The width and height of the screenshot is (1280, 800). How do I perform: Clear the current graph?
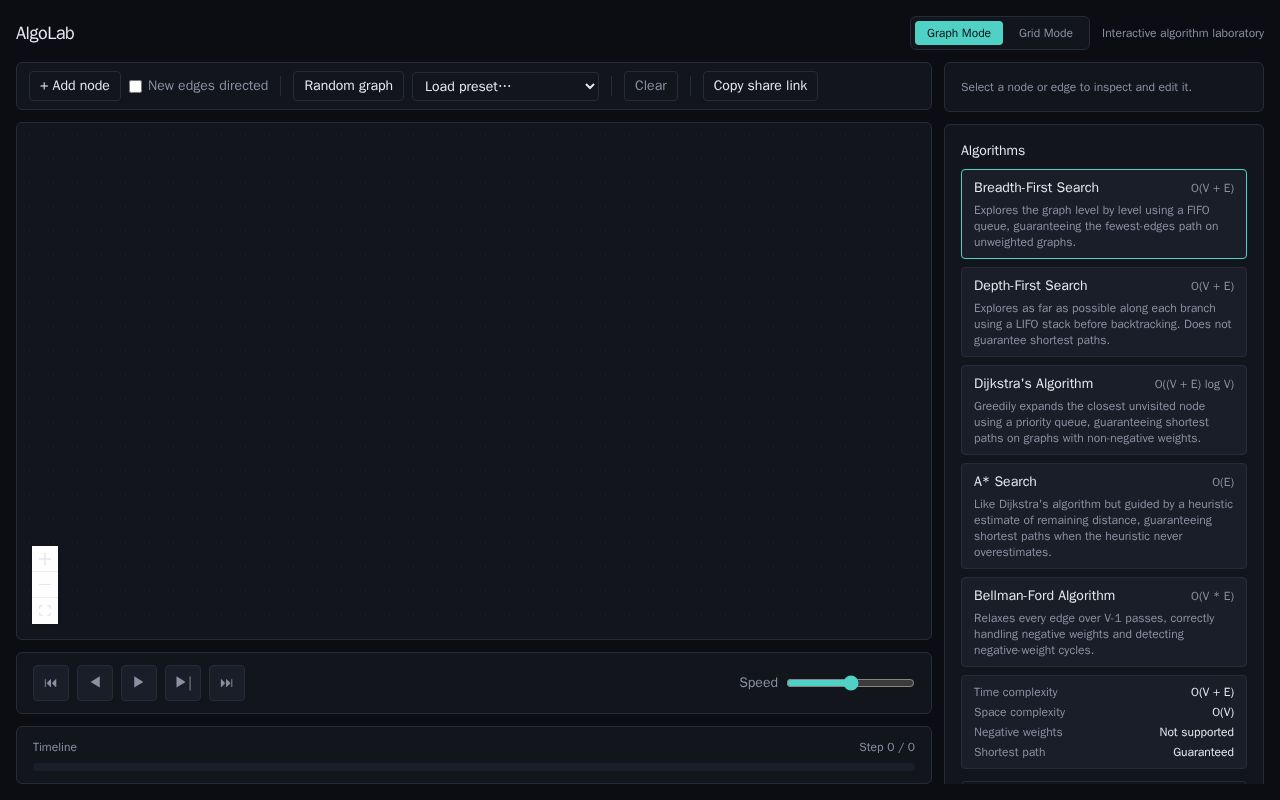pyautogui.click(x=651, y=86)
